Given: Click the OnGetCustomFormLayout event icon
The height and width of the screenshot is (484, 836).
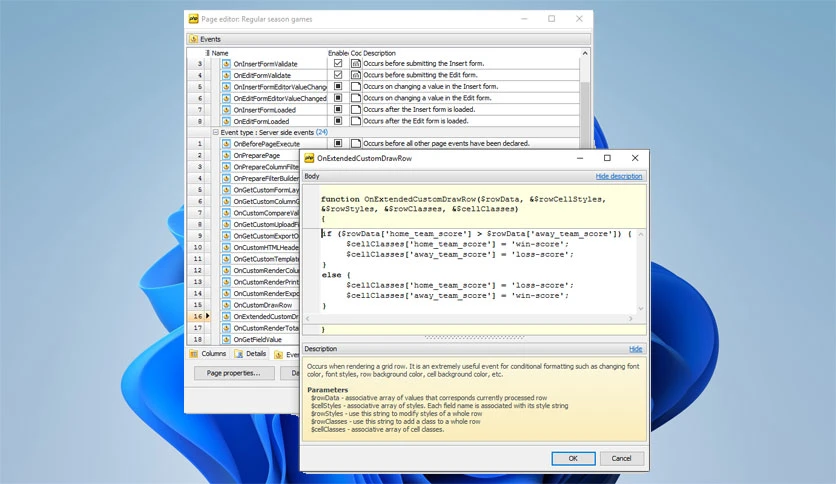Looking at the screenshot, I should coord(226,190).
